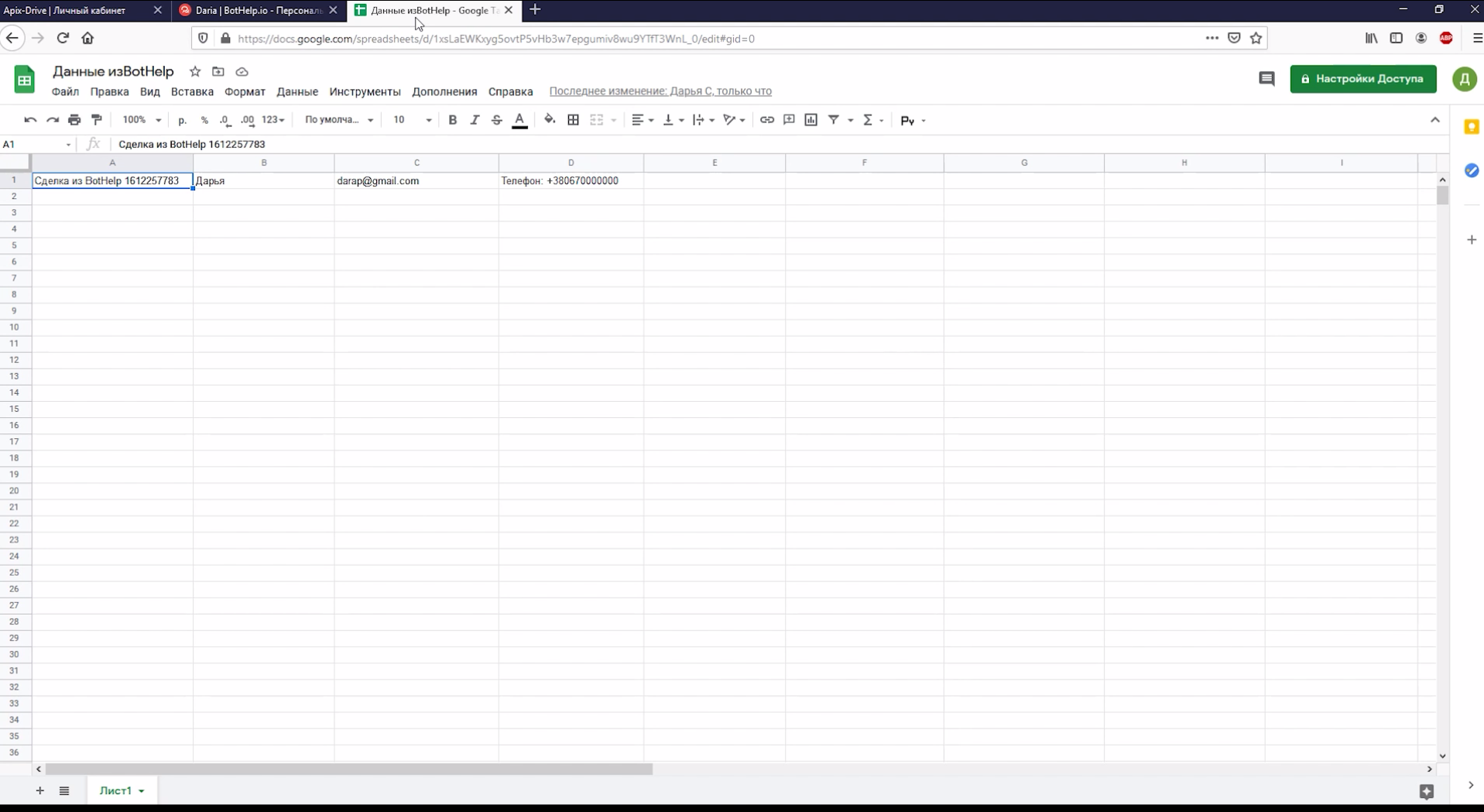Open the Формат menu
The width and height of the screenshot is (1484, 812).
(x=245, y=91)
